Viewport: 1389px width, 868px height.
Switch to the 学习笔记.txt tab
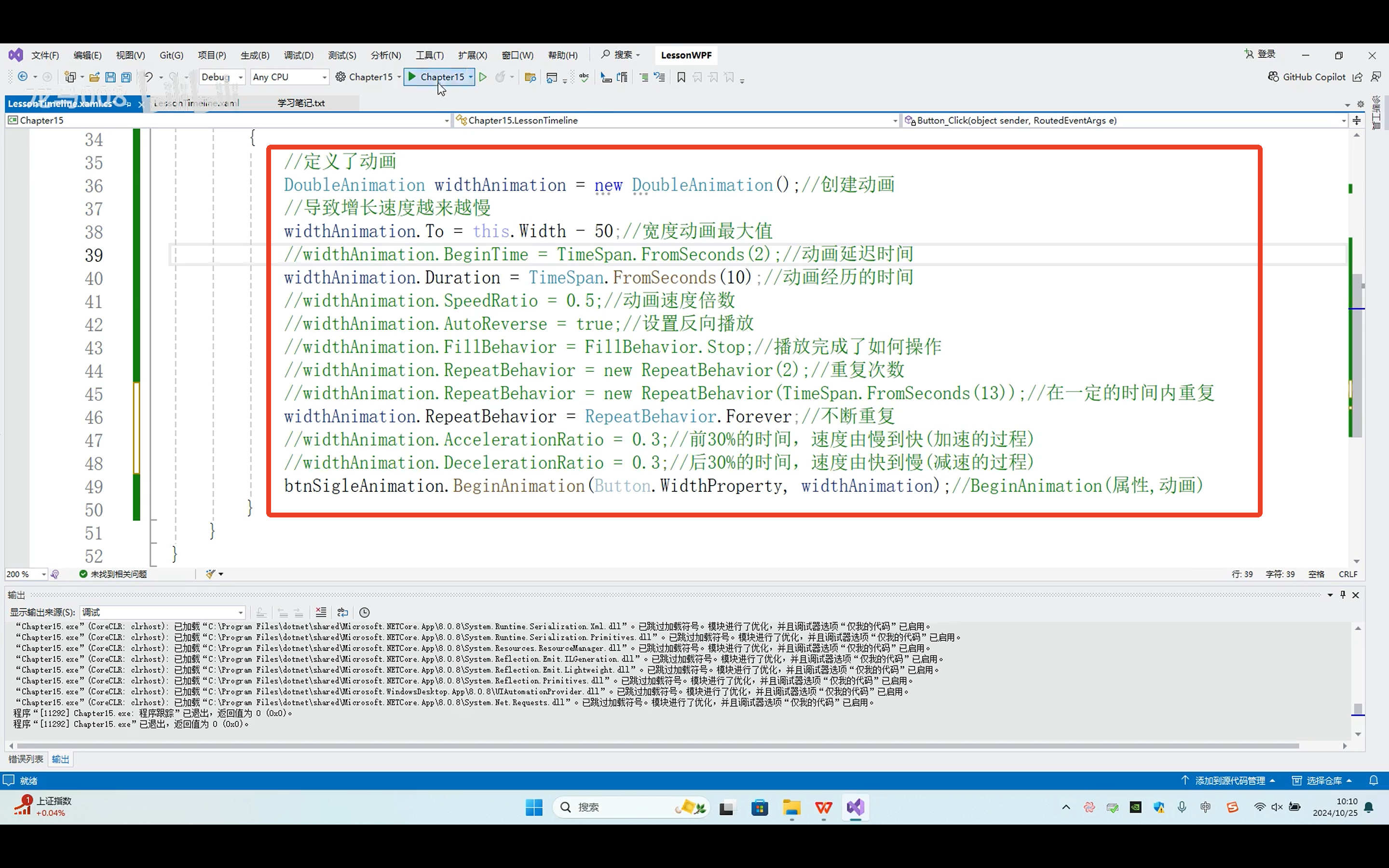point(301,103)
